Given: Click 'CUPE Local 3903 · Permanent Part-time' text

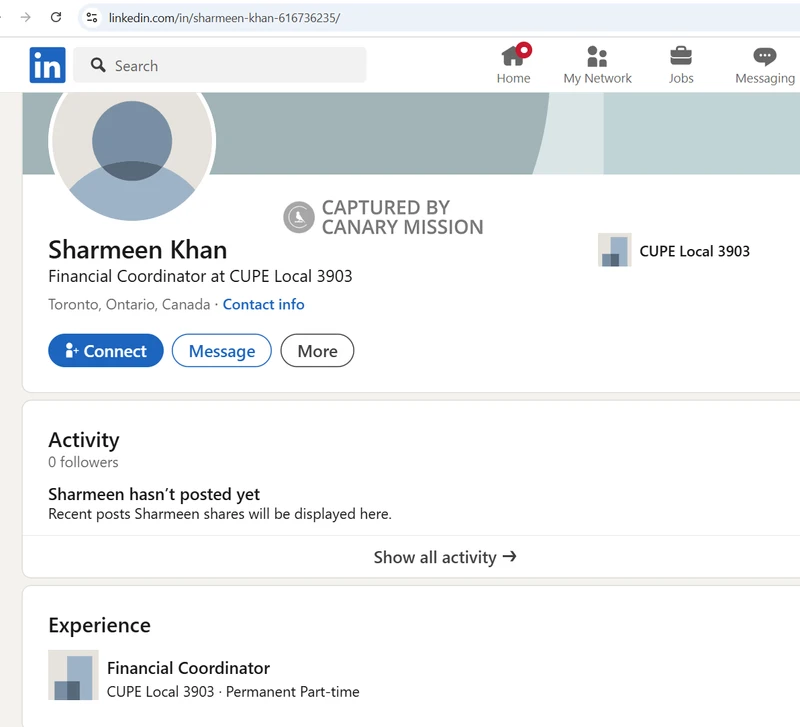Looking at the screenshot, I should point(233,692).
